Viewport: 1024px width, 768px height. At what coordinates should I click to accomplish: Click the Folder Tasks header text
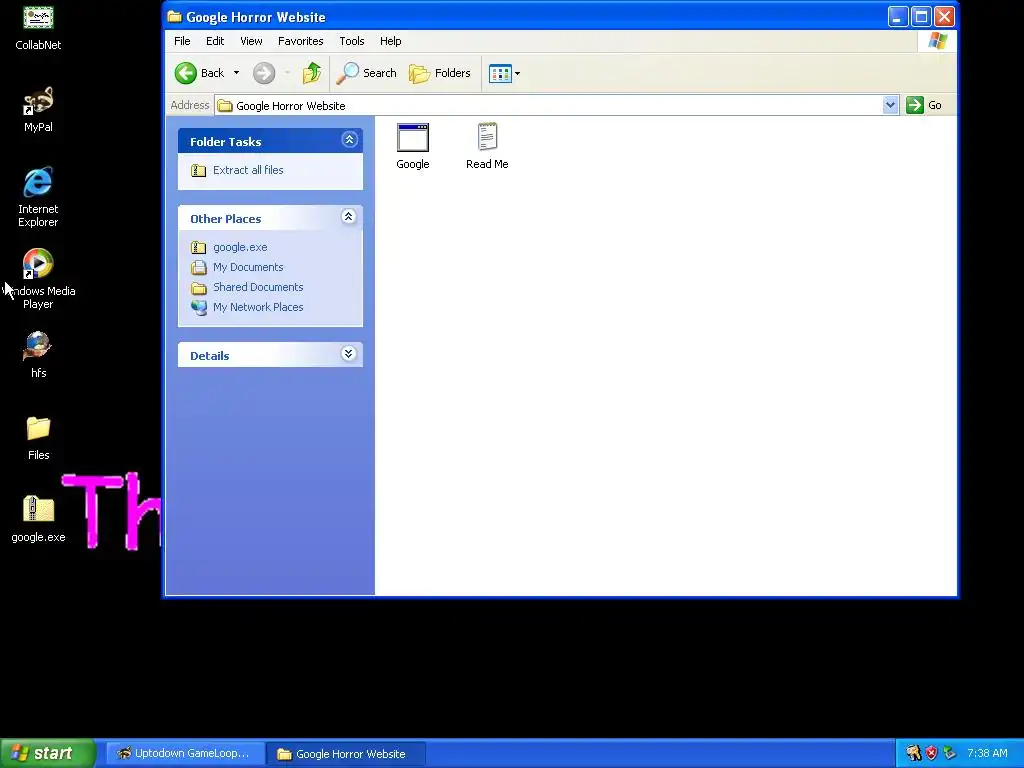coord(225,142)
